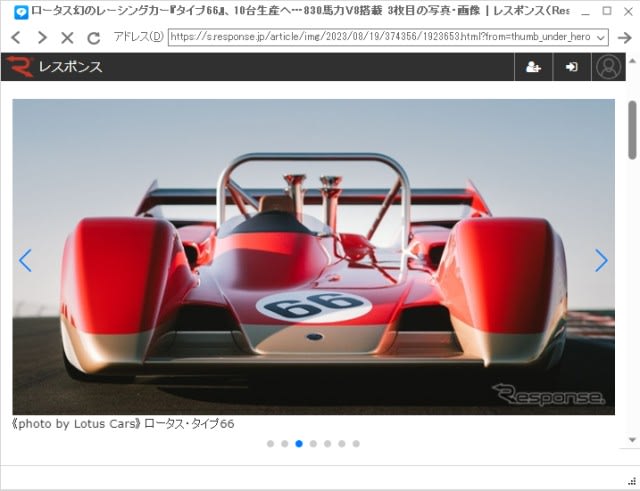This screenshot has height=491, width=640.
Task: Go forward with the browser forward arrow
Action: pyautogui.click(x=42, y=38)
